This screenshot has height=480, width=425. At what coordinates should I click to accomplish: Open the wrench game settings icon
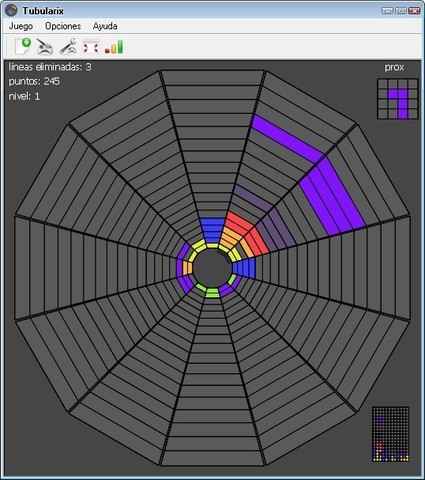click(x=68, y=46)
